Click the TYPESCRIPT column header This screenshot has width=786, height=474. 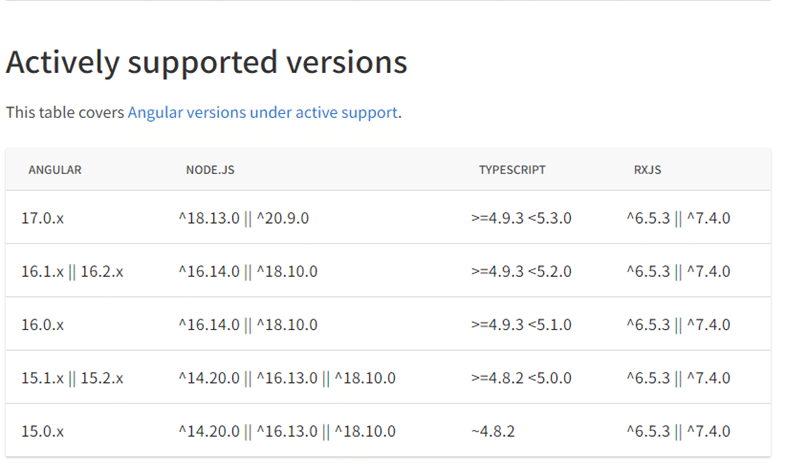tap(512, 170)
